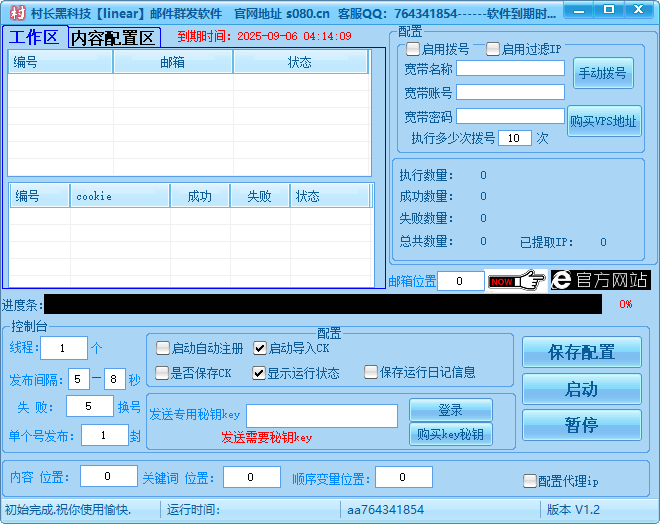Click the 手动拨号 button
660x524 pixels.
(603, 73)
